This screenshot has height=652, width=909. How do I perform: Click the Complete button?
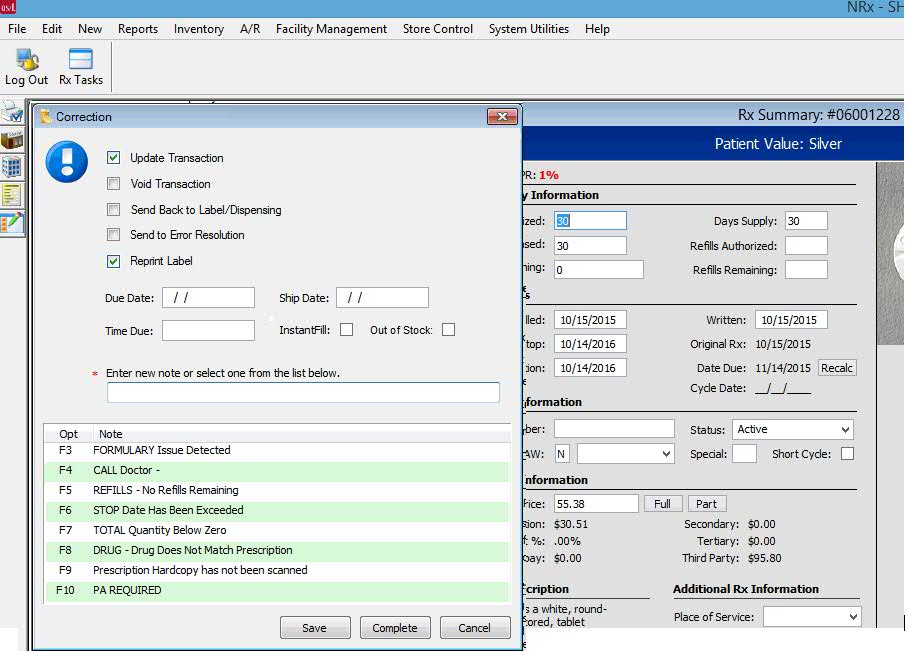tap(395, 628)
